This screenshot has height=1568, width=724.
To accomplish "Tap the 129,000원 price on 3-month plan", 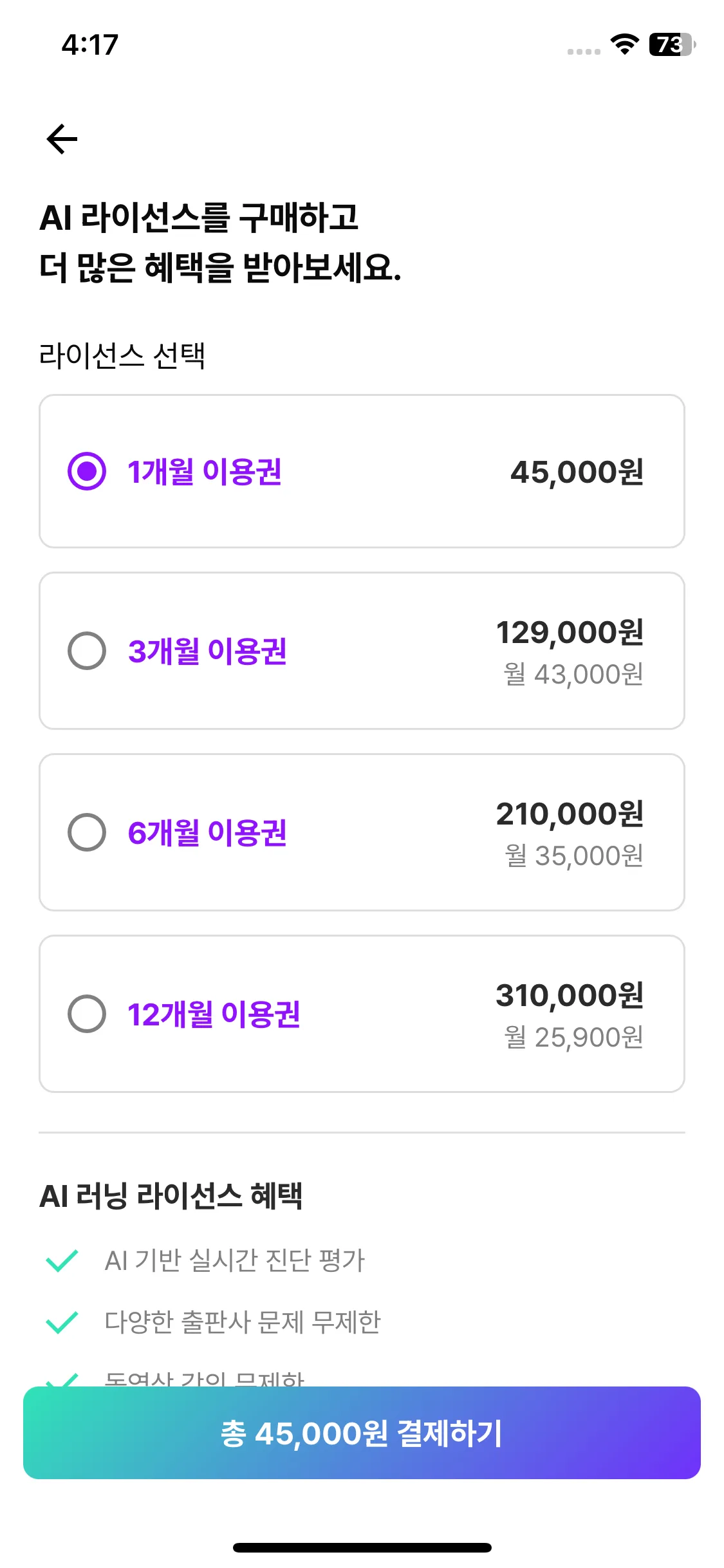I will click(x=570, y=632).
